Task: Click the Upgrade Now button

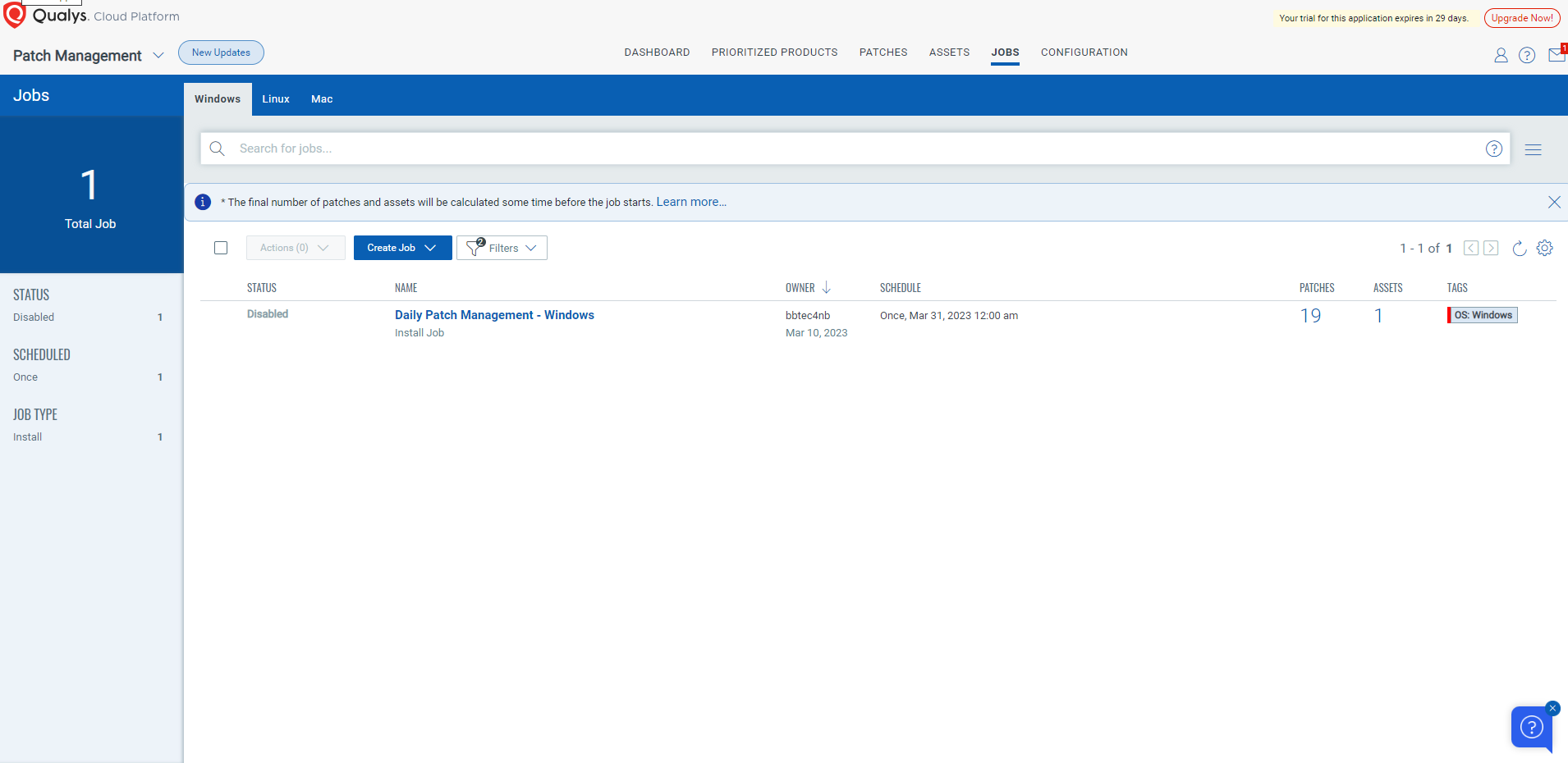Action: 1520,17
